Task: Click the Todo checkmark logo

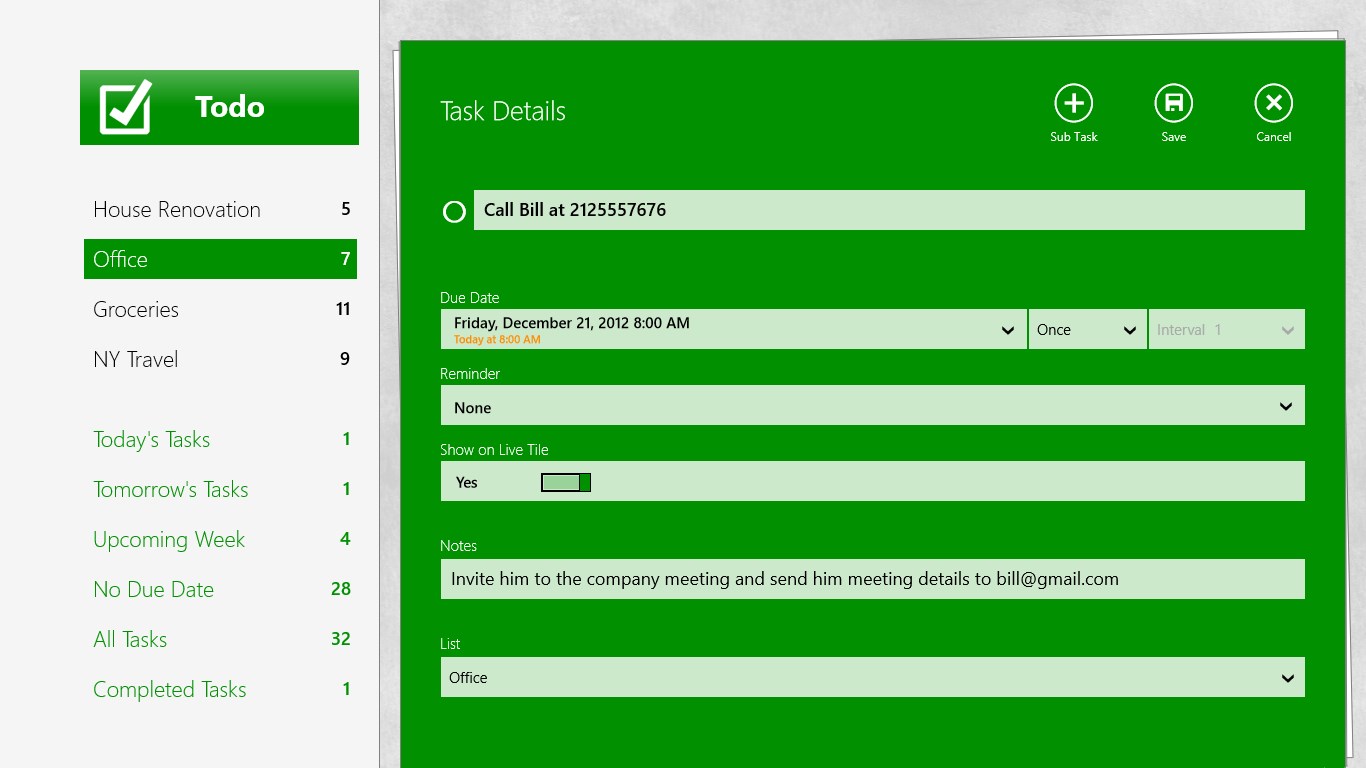Action: pyautogui.click(x=126, y=107)
